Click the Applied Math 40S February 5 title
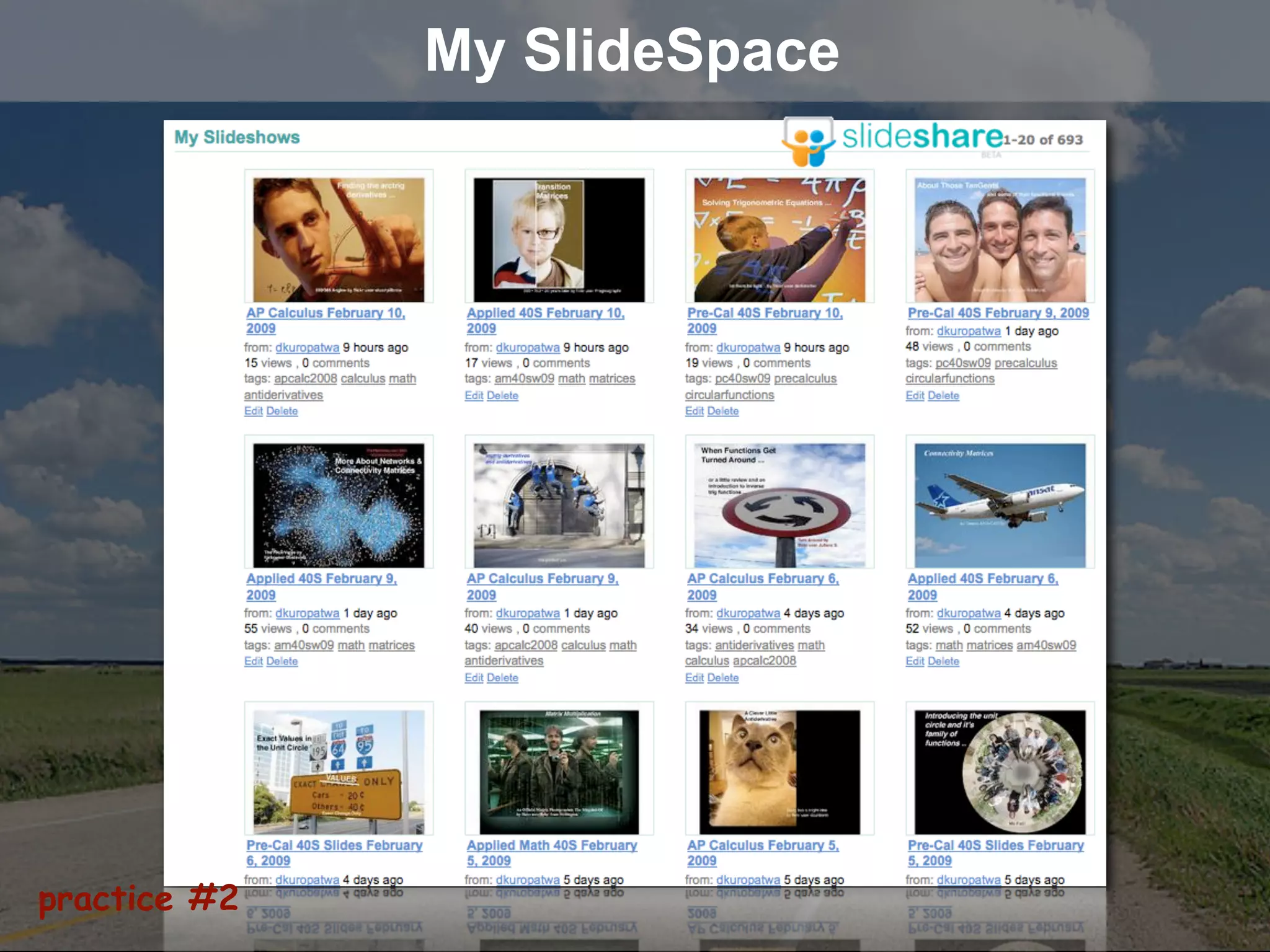The image size is (1270, 952). 551,845
